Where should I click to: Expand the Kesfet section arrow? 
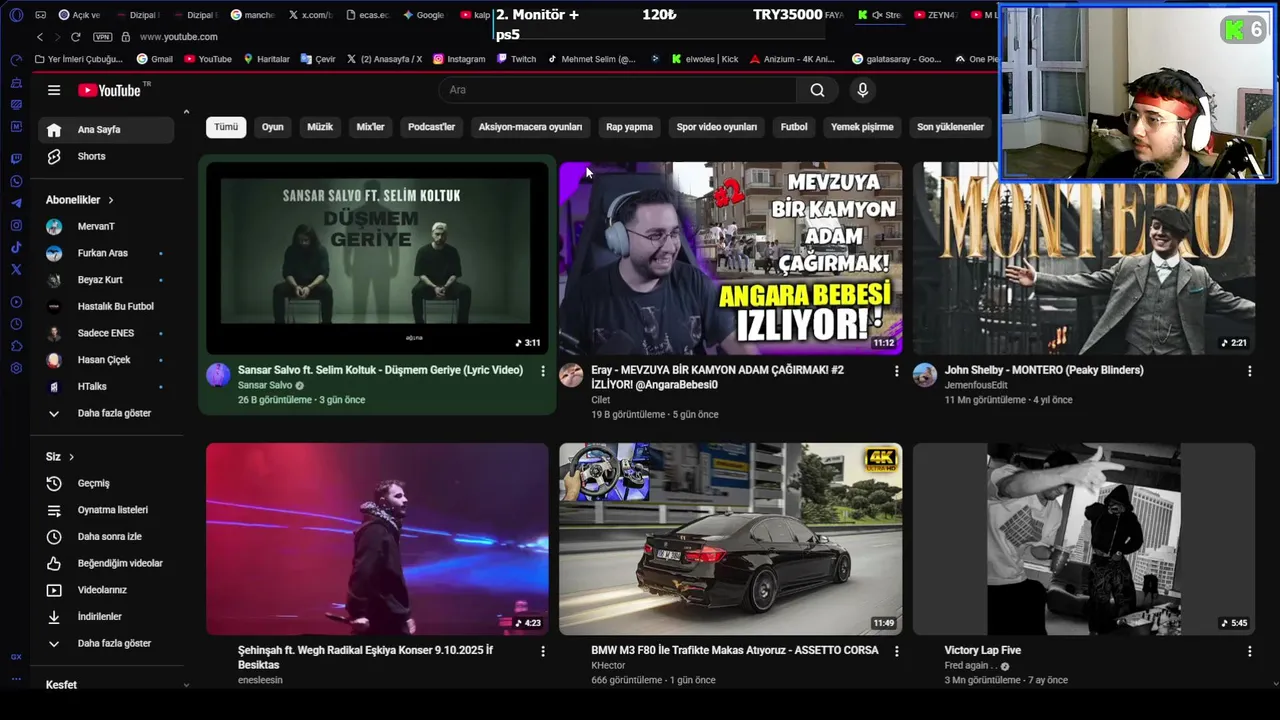[x=186, y=685]
